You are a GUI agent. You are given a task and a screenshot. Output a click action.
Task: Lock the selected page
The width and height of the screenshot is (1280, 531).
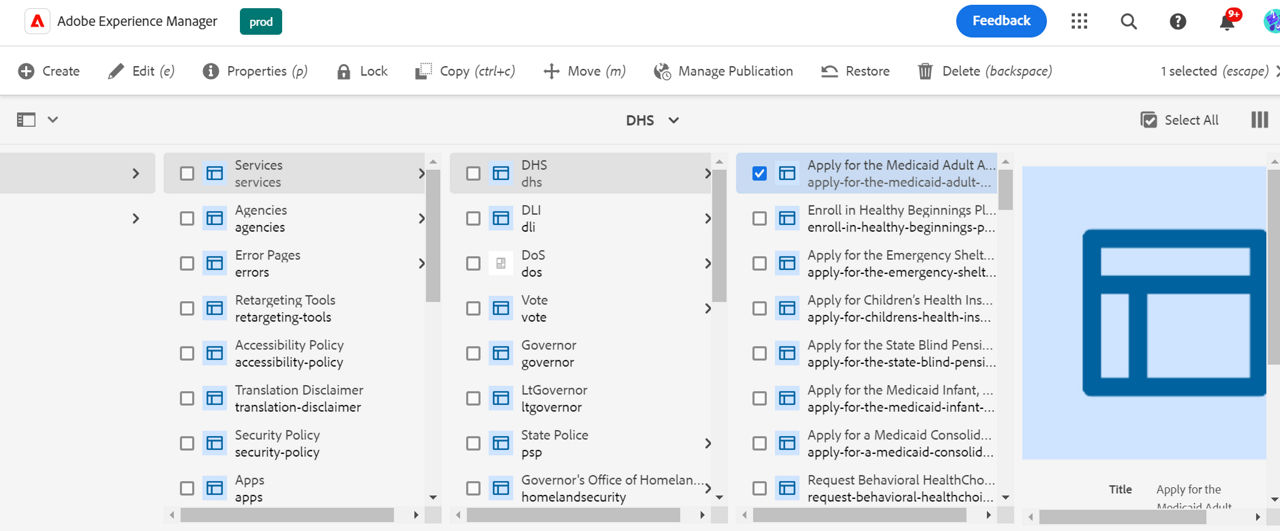[x=362, y=71]
